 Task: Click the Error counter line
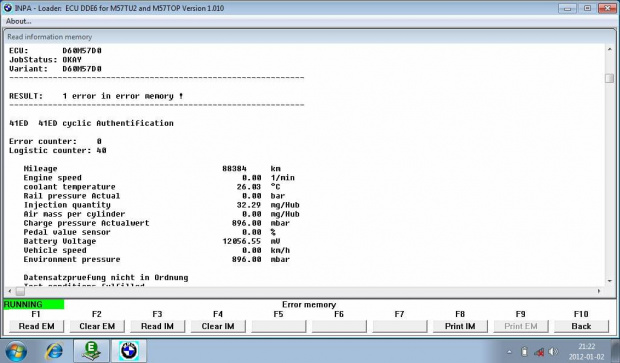[x=55, y=142]
